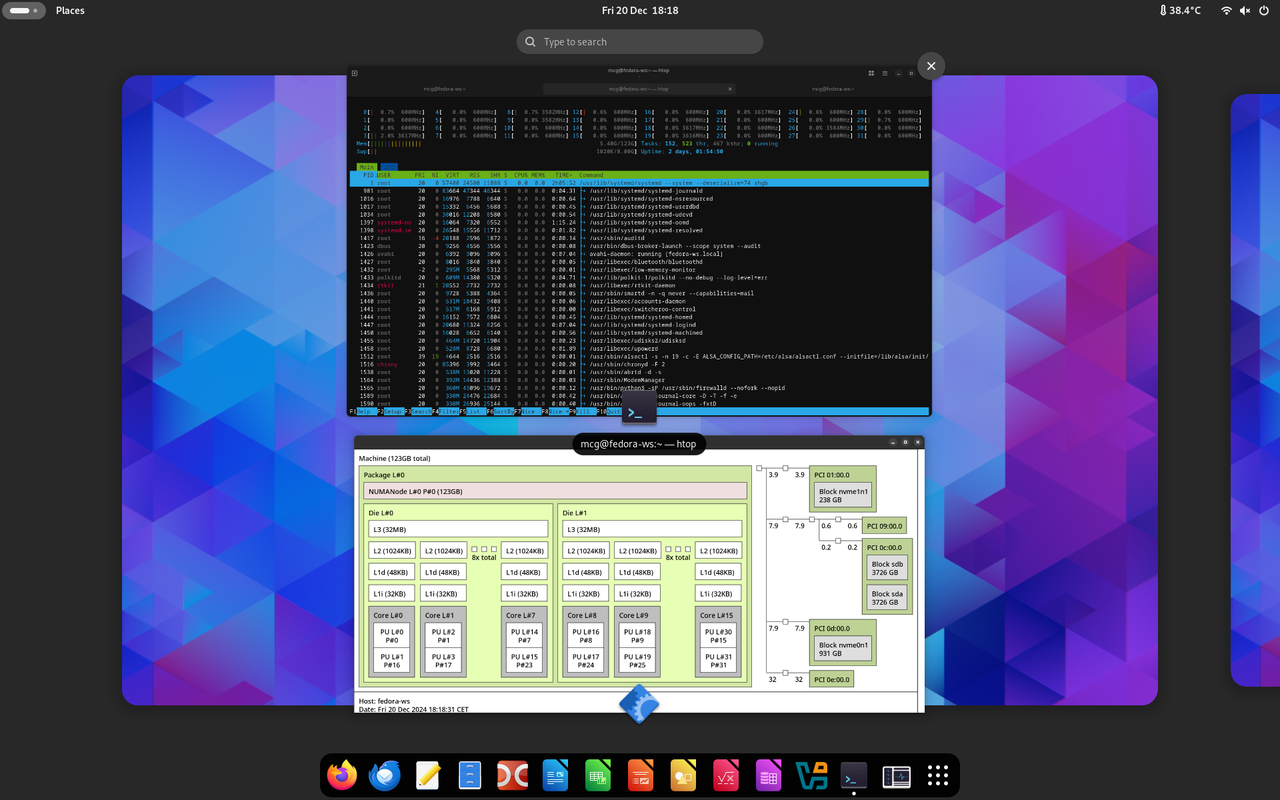Open the clock showing Fri 20 Dec 18:18
Viewport: 1280px width, 800px height.
(x=640, y=10)
